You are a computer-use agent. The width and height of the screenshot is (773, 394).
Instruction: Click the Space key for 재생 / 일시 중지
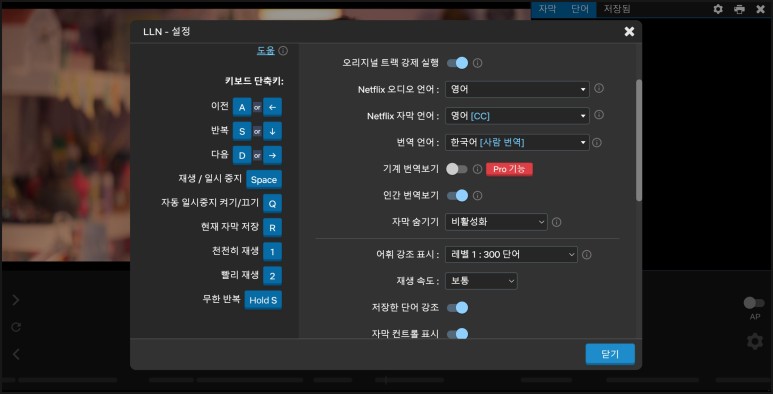[x=264, y=179]
